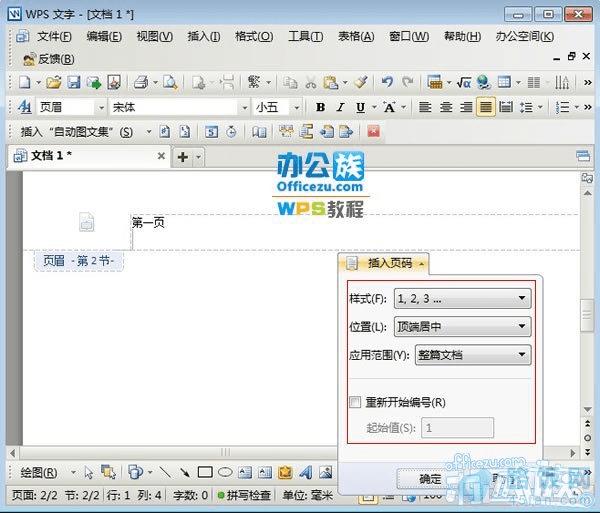The width and height of the screenshot is (600, 513).
Task: Click 确定 button in page number panel
Action: (430, 478)
